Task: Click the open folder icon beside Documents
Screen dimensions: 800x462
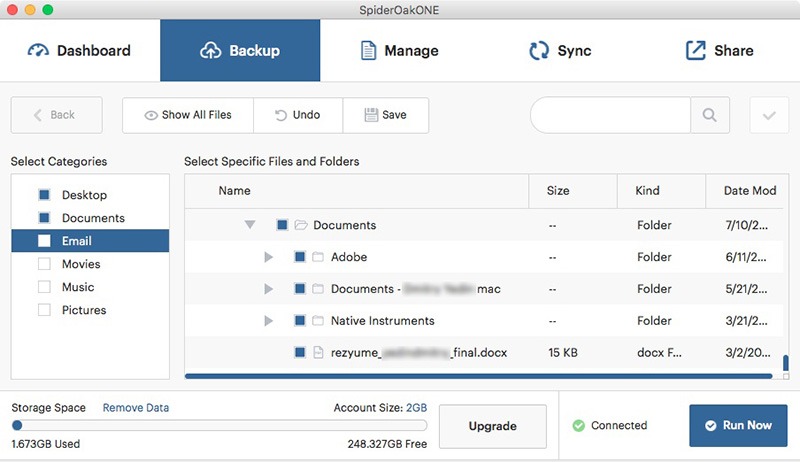Action: point(301,225)
